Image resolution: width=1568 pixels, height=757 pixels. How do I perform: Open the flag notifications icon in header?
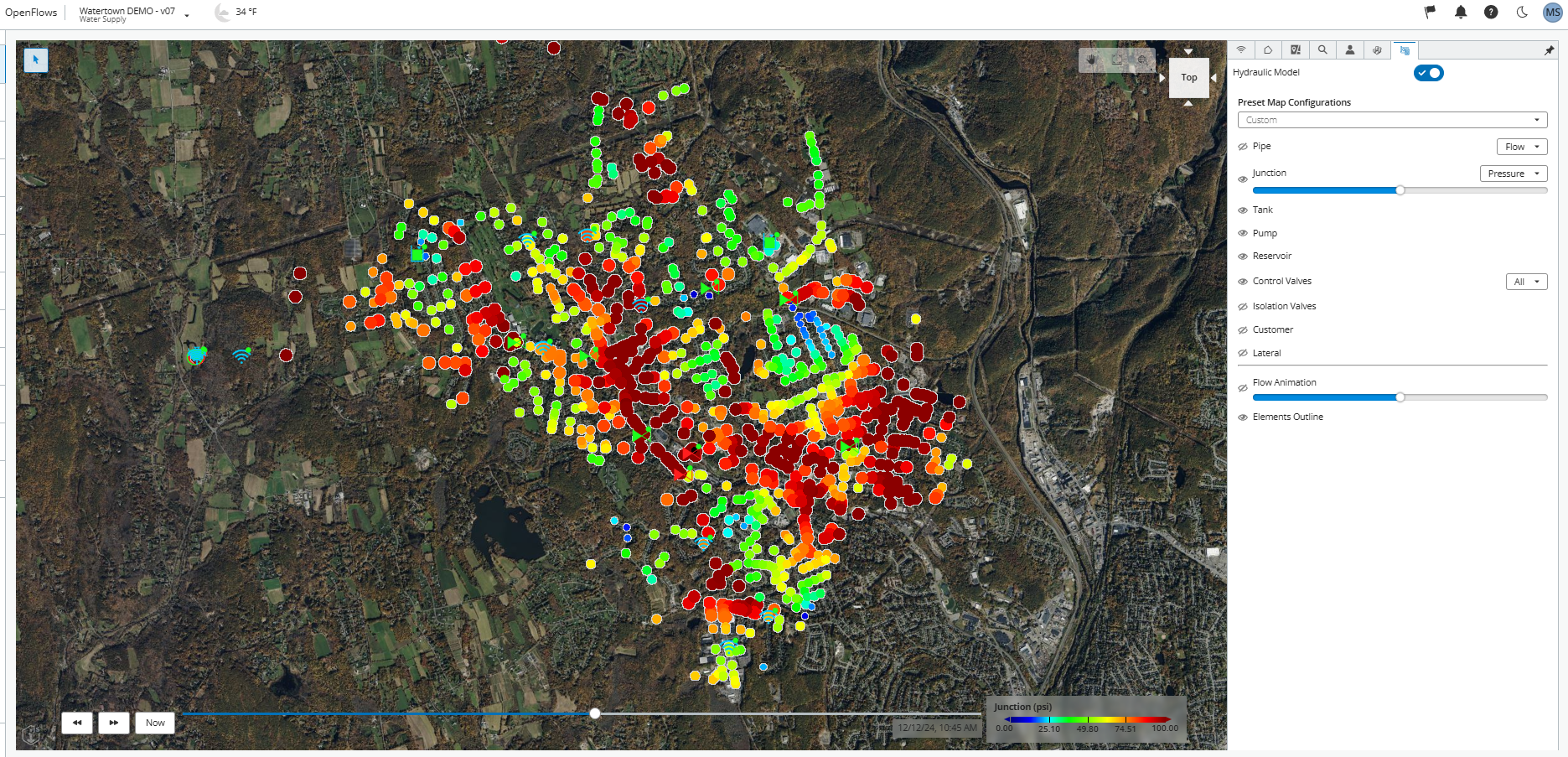(x=1430, y=12)
